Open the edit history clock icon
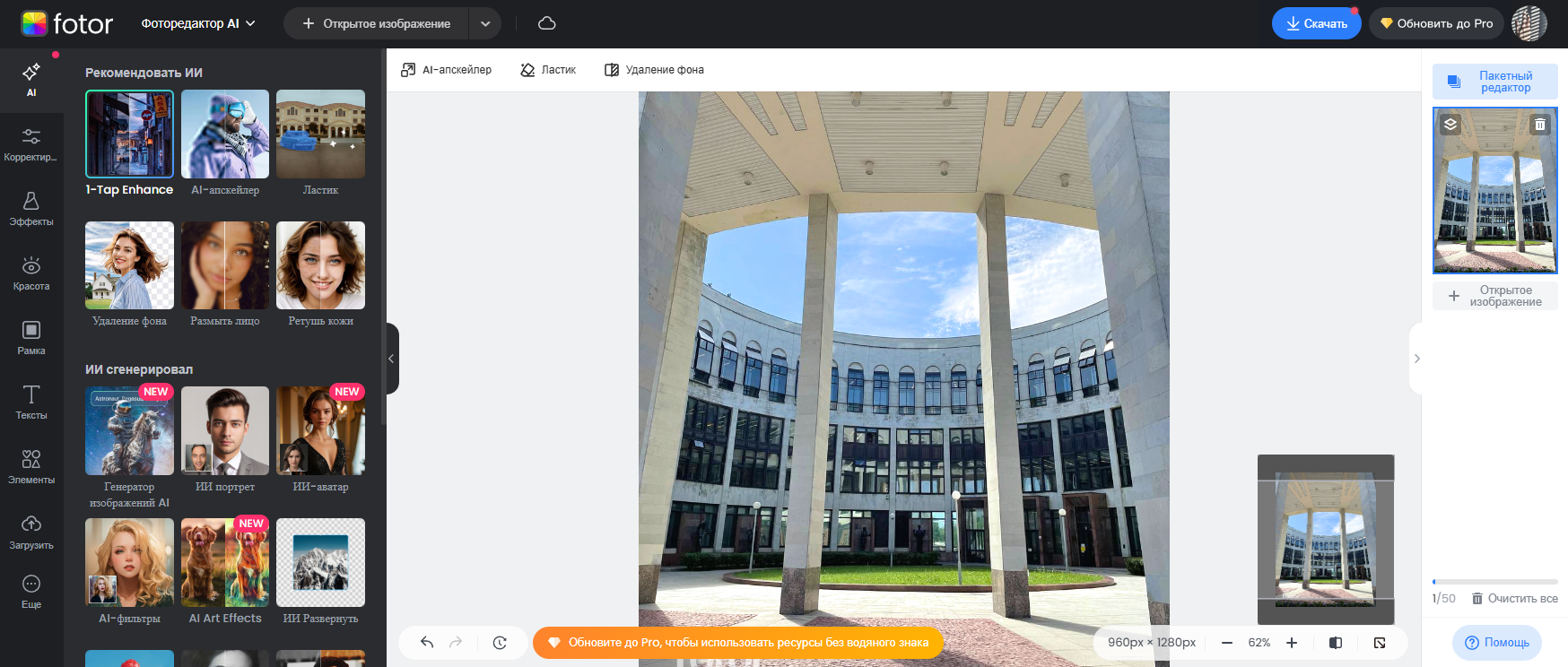1568x667 pixels. click(500, 642)
